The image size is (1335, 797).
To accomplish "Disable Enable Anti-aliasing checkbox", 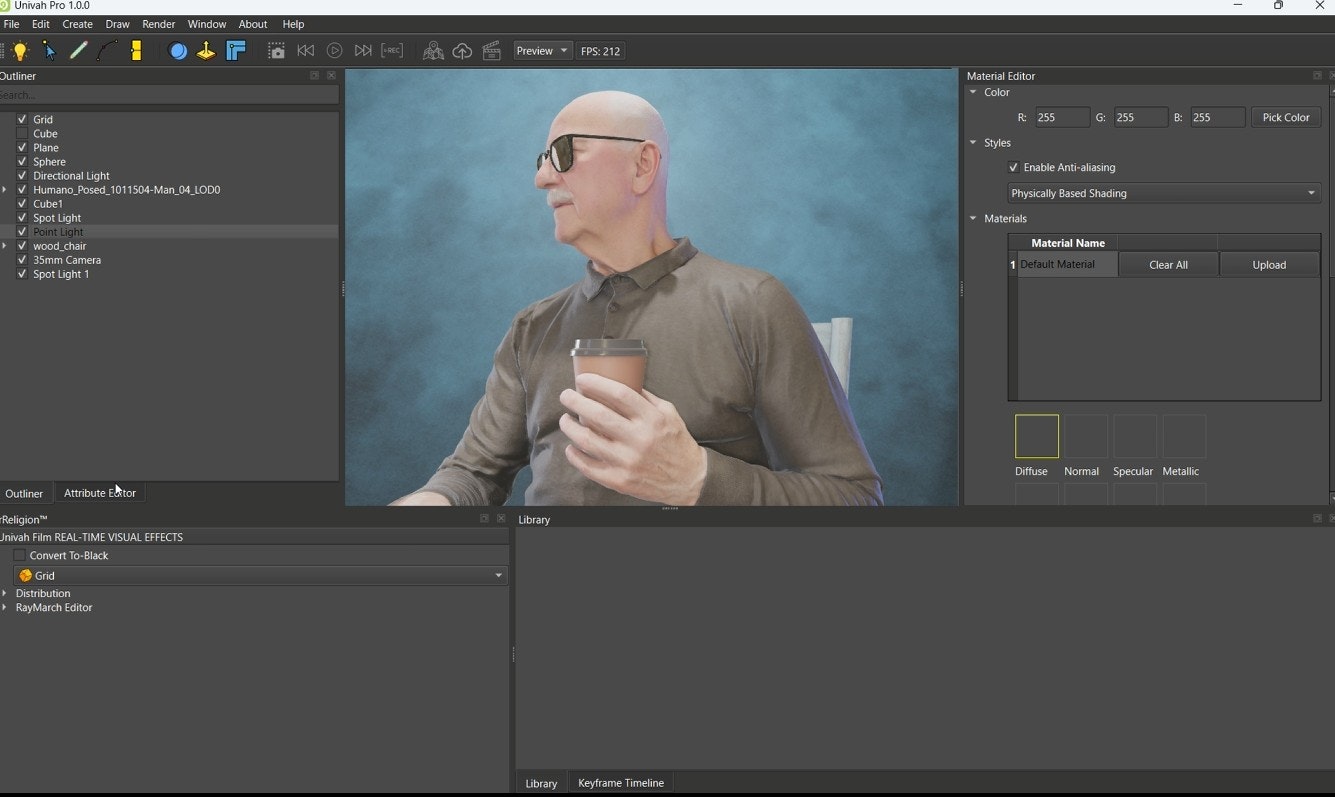I will coord(1013,168).
